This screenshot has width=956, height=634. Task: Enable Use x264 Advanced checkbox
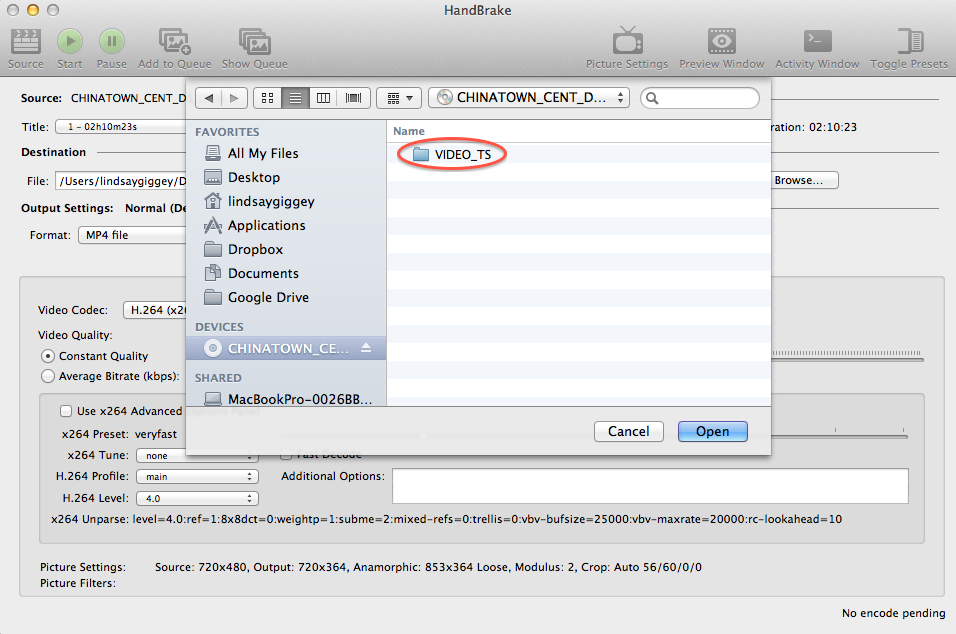(x=66, y=411)
